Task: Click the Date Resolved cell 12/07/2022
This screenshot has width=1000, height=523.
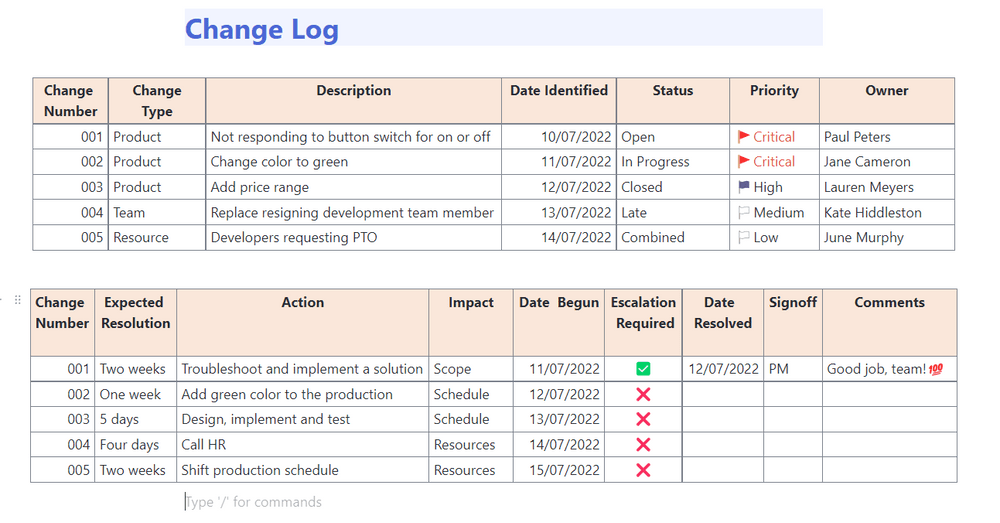Action: [x=723, y=370]
